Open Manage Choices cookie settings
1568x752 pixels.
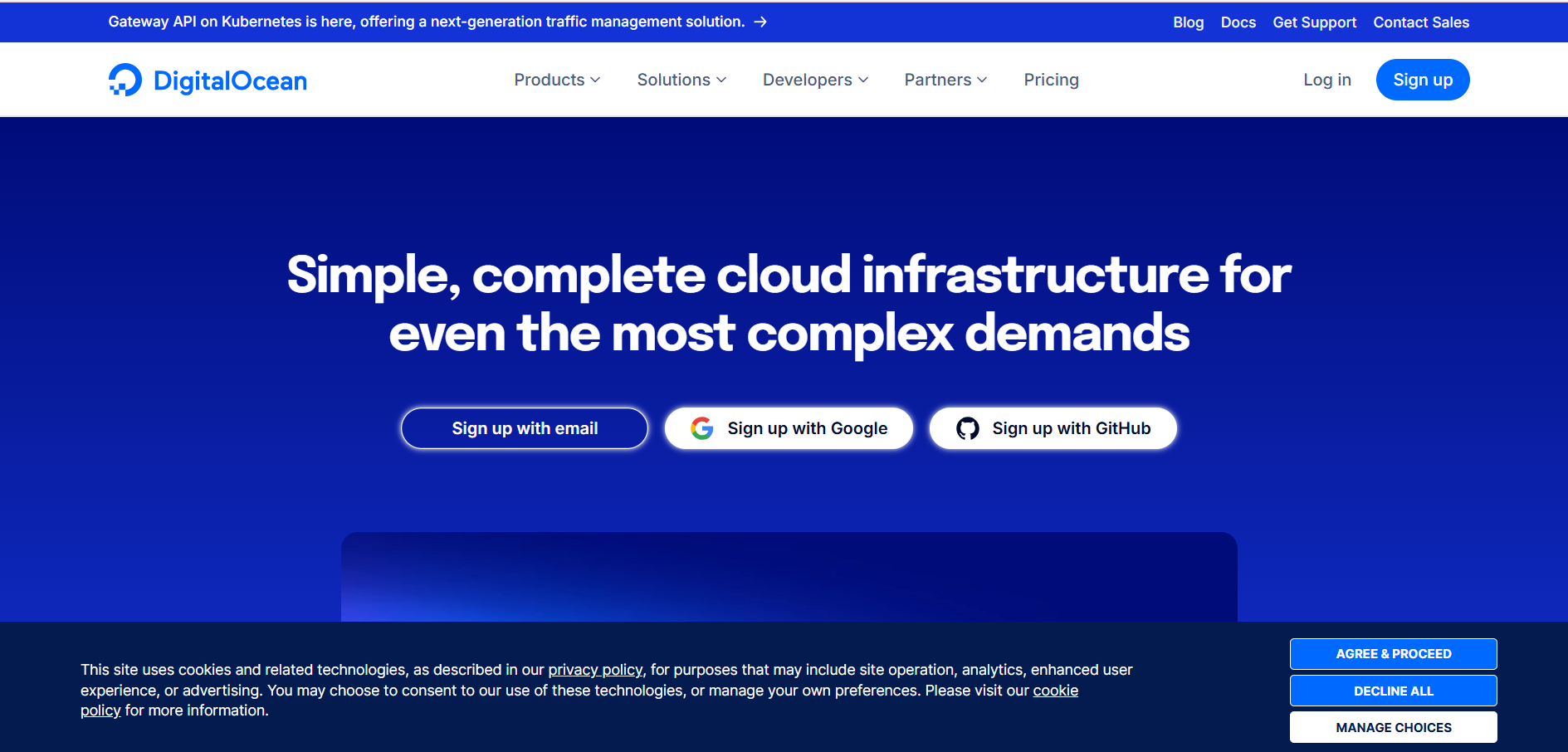1393,727
